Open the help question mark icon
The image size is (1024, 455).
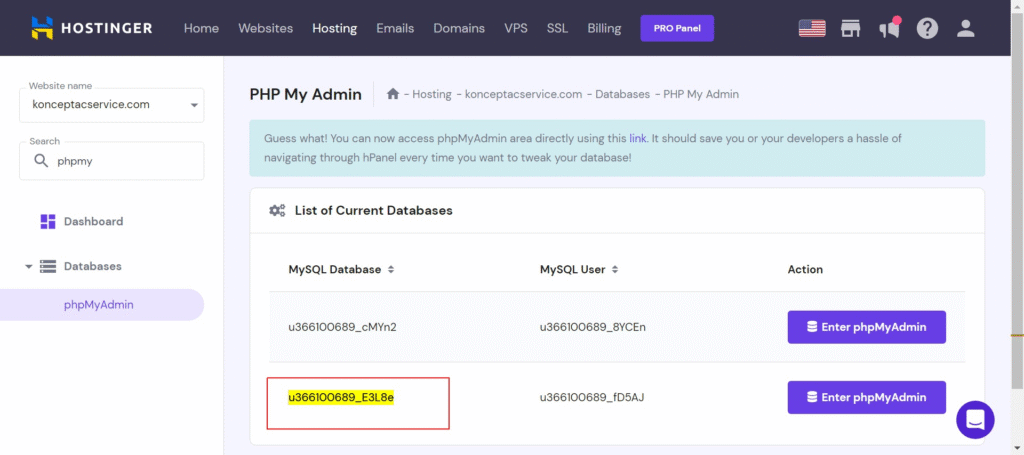pyautogui.click(x=927, y=28)
